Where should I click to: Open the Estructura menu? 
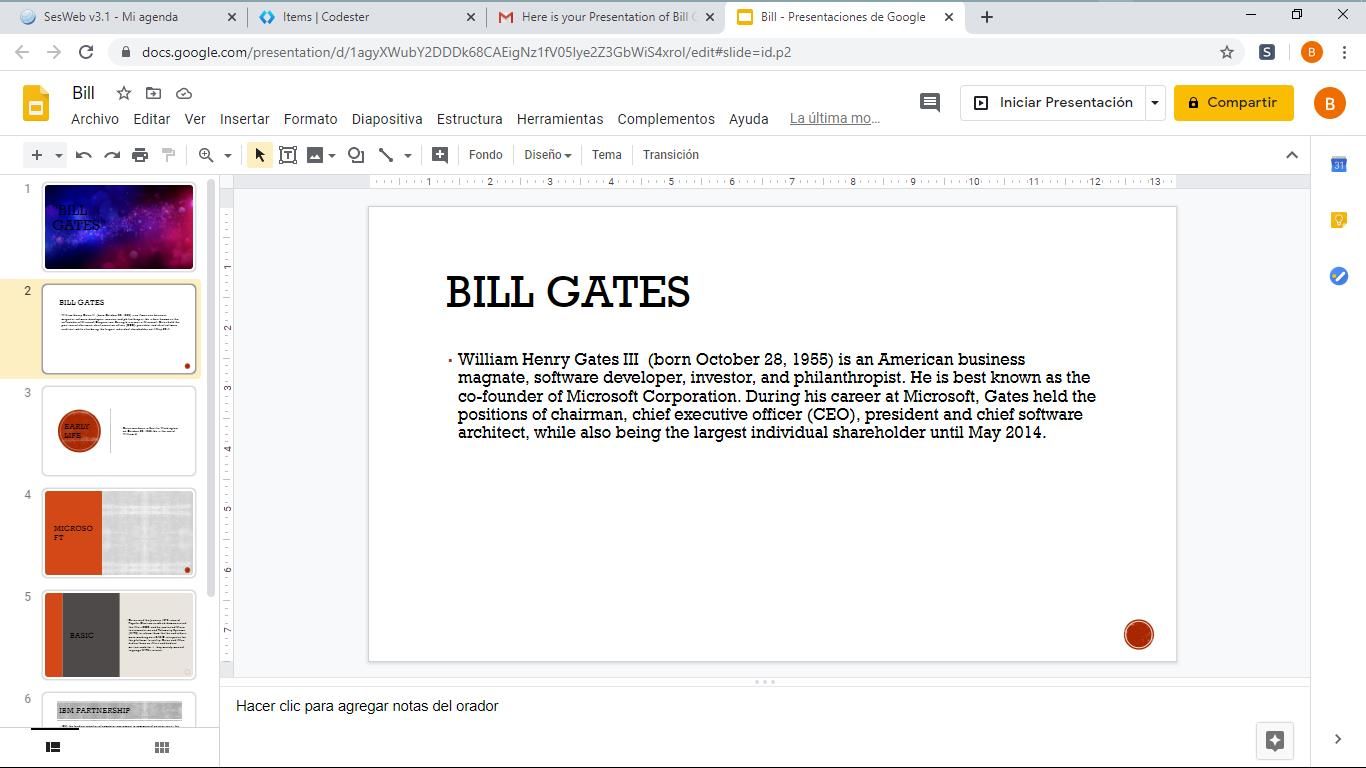[x=470, y=119]
